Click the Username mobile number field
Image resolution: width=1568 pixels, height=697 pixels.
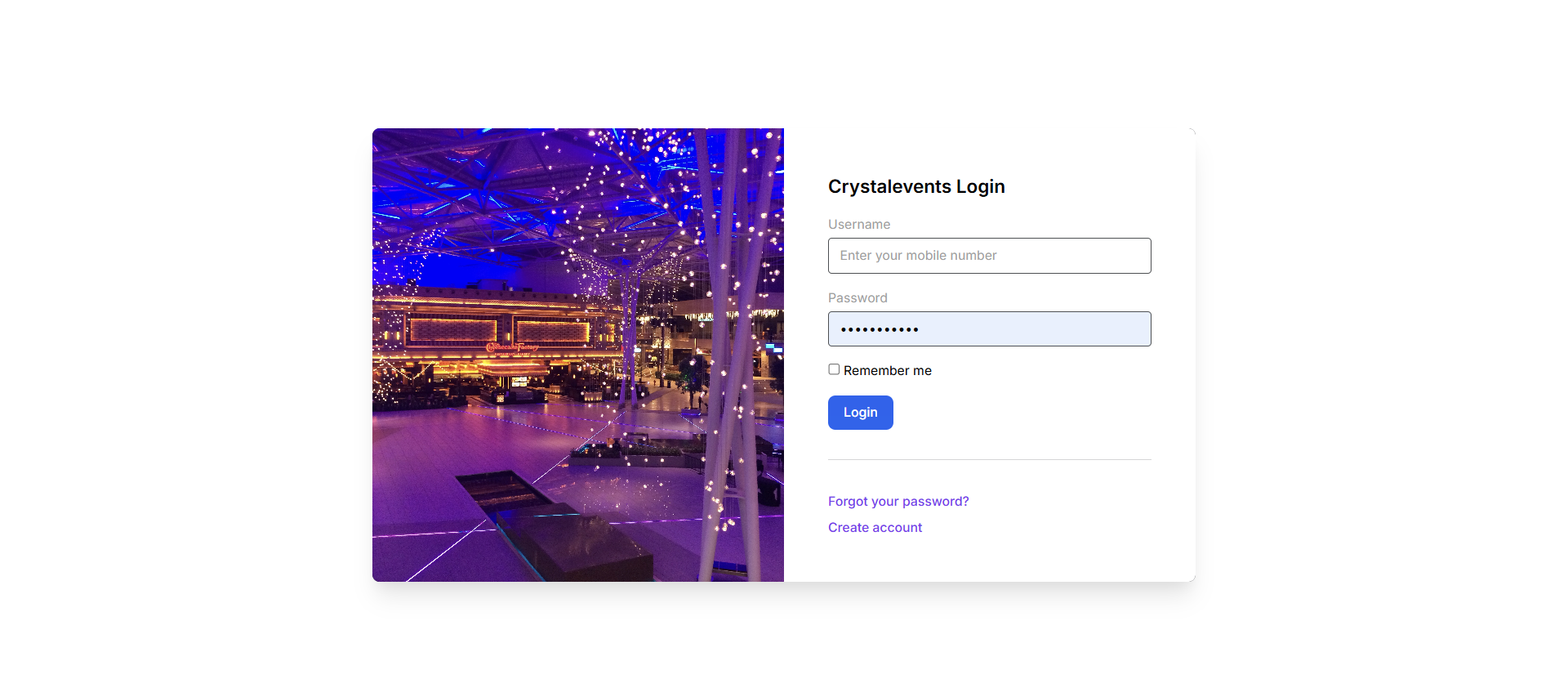[x=989, y=256]
